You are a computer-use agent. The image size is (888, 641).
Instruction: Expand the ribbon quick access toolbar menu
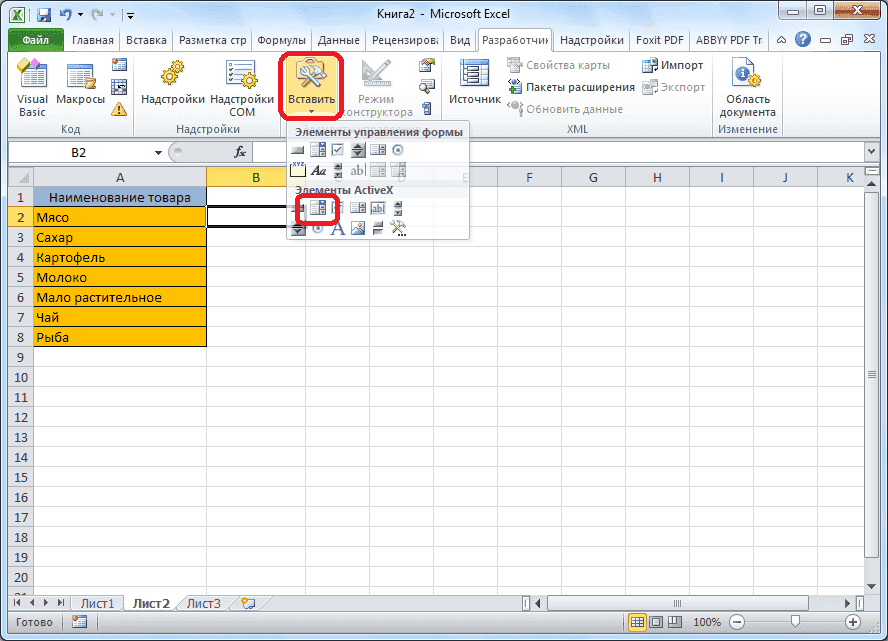pyautogui.click(x=130, y=17)
